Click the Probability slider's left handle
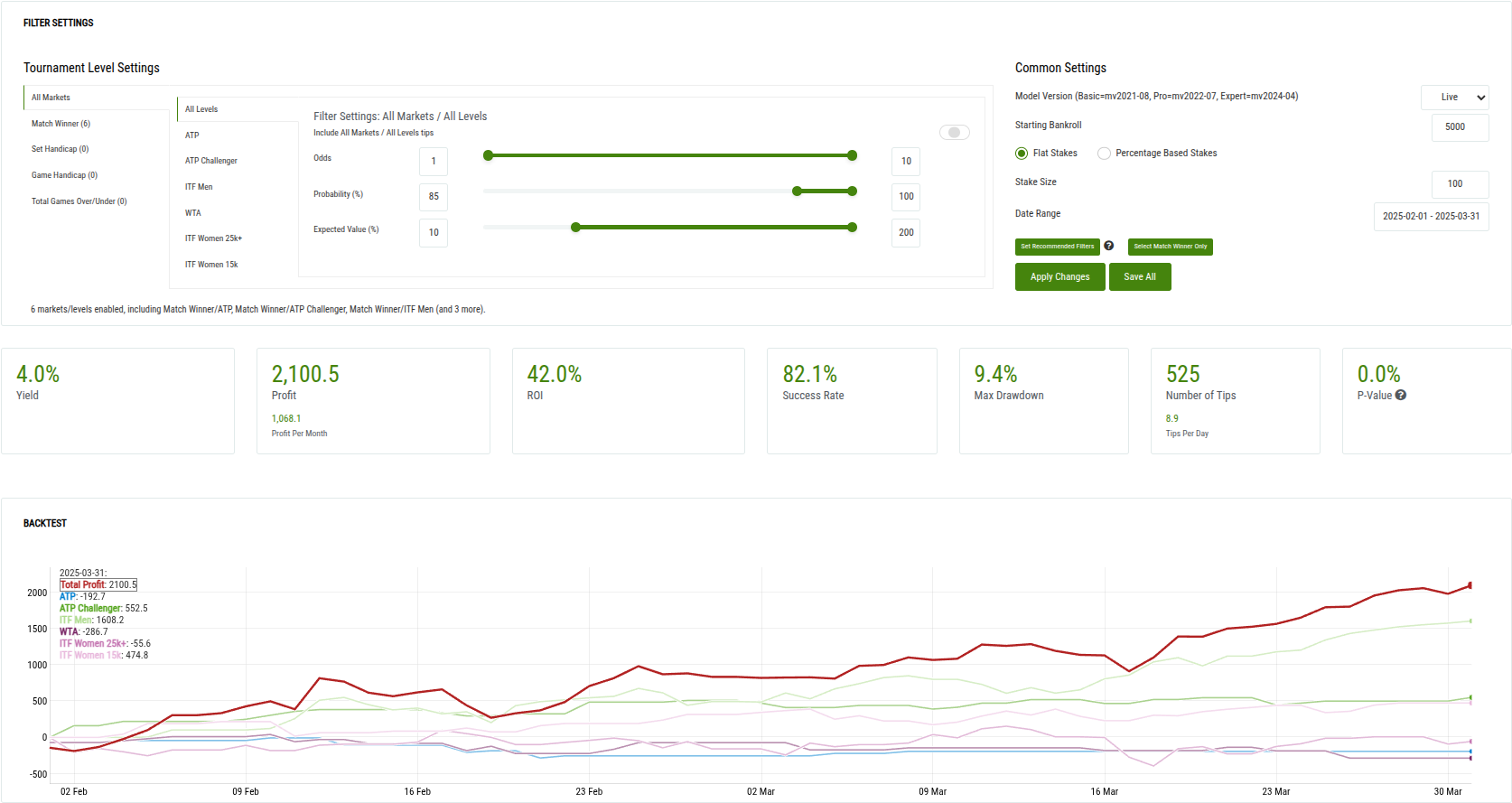The height and width of the screenshot is (803, 1512). [797, 191]
